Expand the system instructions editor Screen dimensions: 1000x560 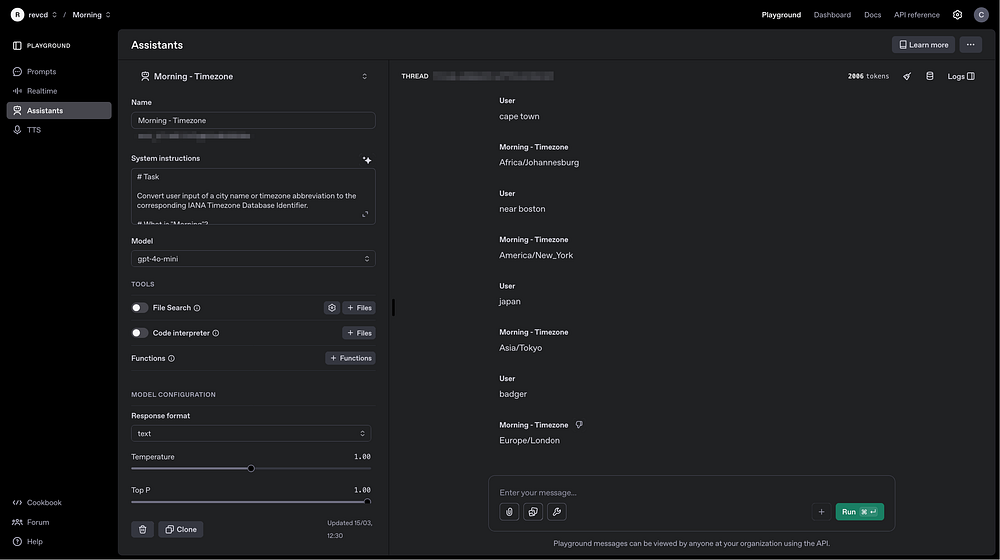pyautogui.click(x=365, y=214)
